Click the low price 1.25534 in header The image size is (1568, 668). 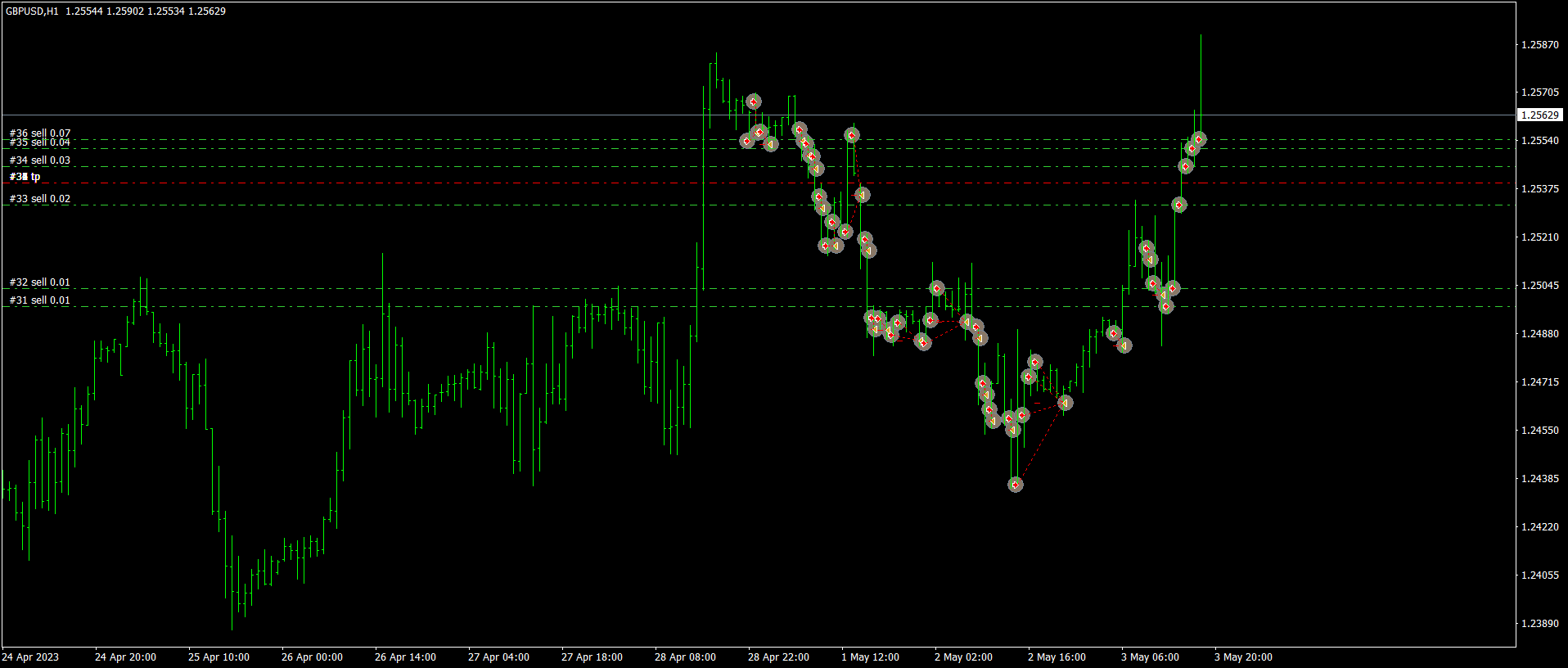[166, 11]
